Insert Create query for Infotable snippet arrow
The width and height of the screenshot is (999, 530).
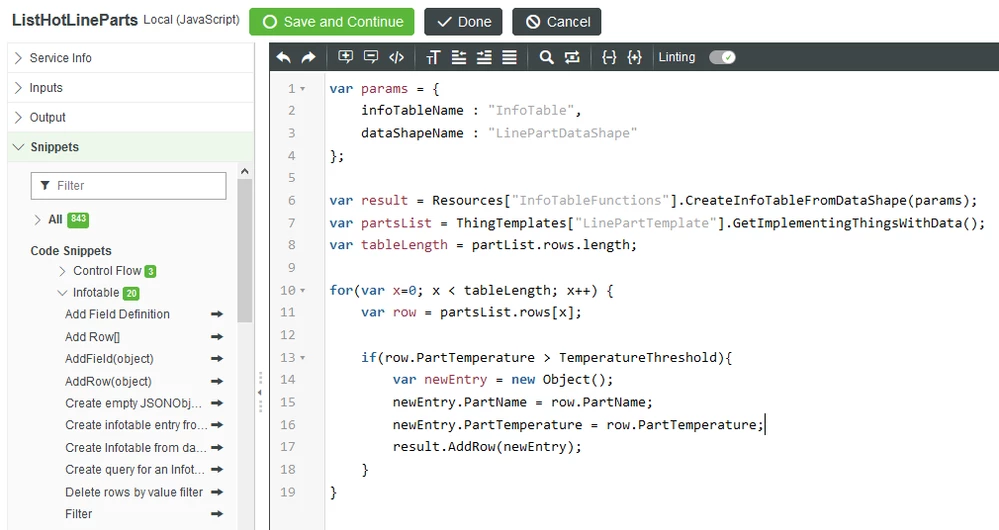[x=217, y=469]
